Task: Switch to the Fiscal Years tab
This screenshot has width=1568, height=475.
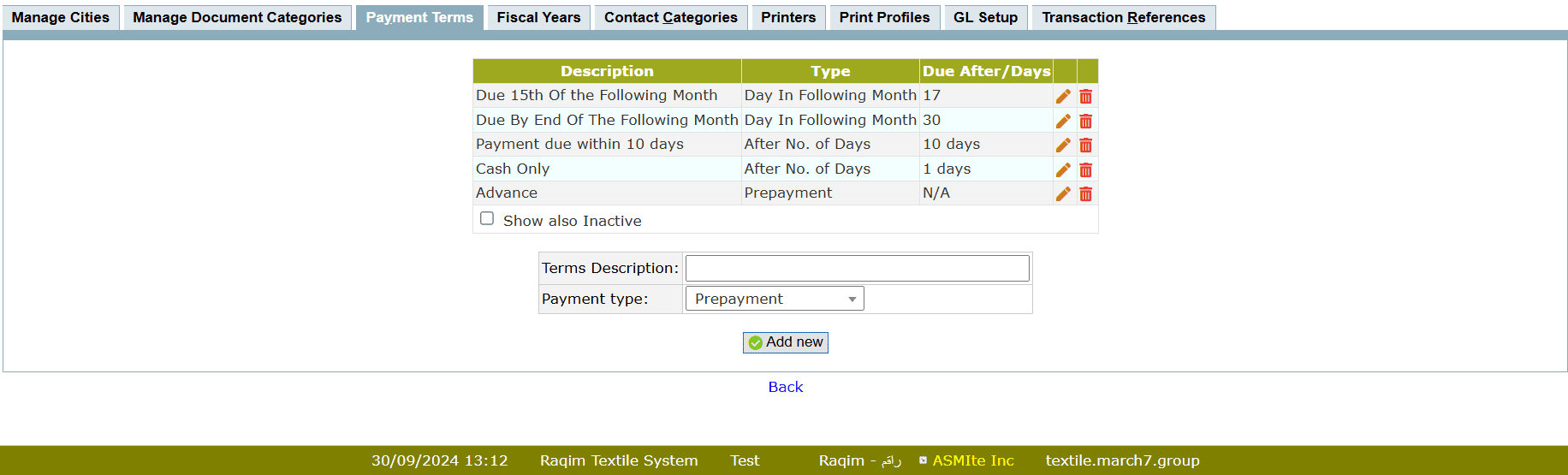Action: tap(538, 17)
